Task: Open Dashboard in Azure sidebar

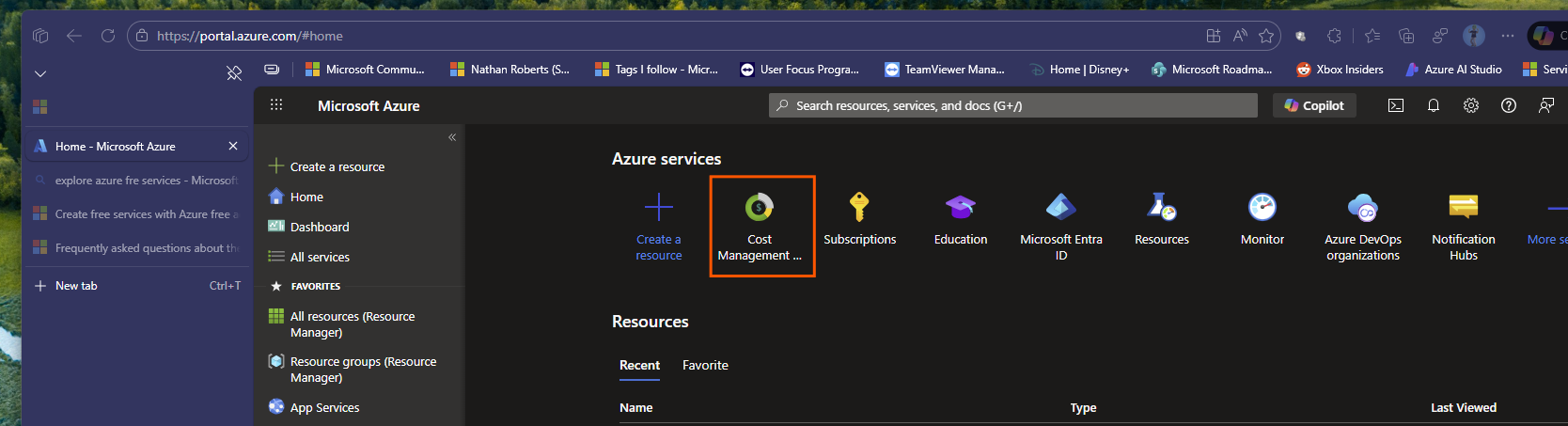Action: click(x=309, y=227)
